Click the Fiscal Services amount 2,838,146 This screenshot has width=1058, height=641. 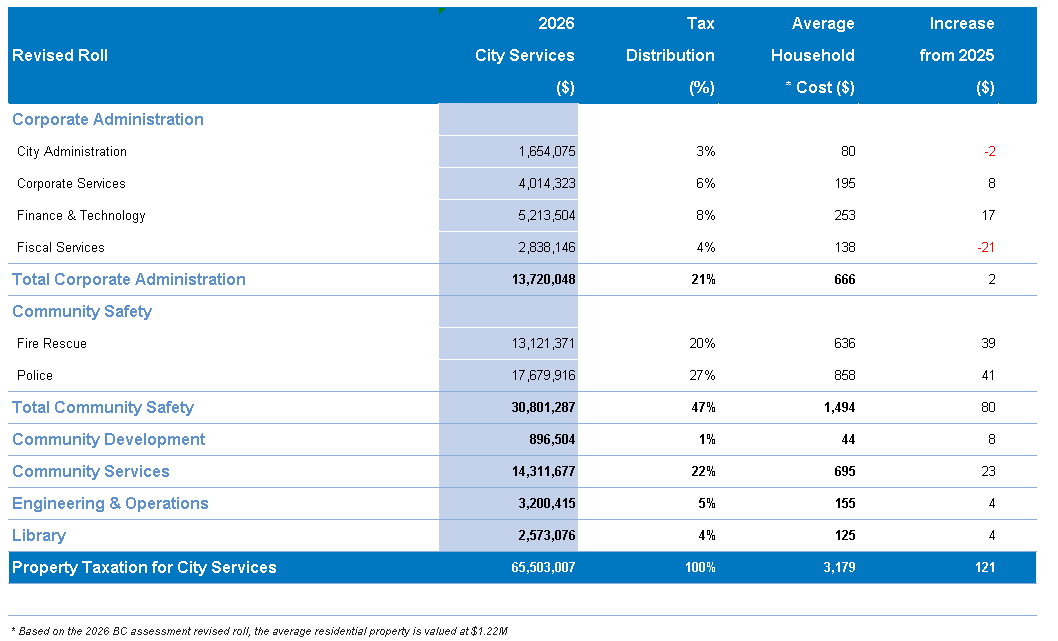[547, 248]
